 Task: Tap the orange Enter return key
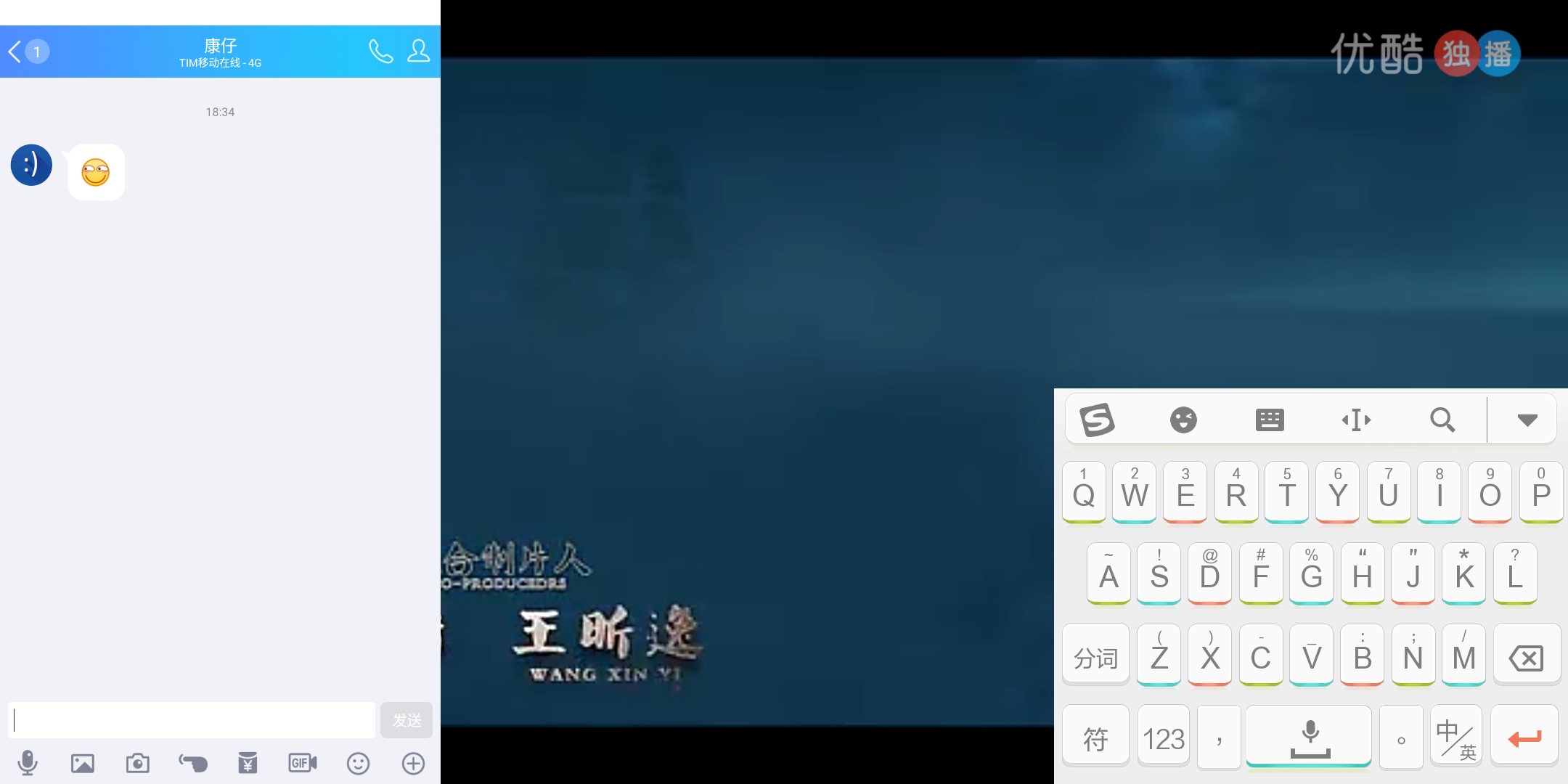pyautogui.click(x=1524, y=735)
